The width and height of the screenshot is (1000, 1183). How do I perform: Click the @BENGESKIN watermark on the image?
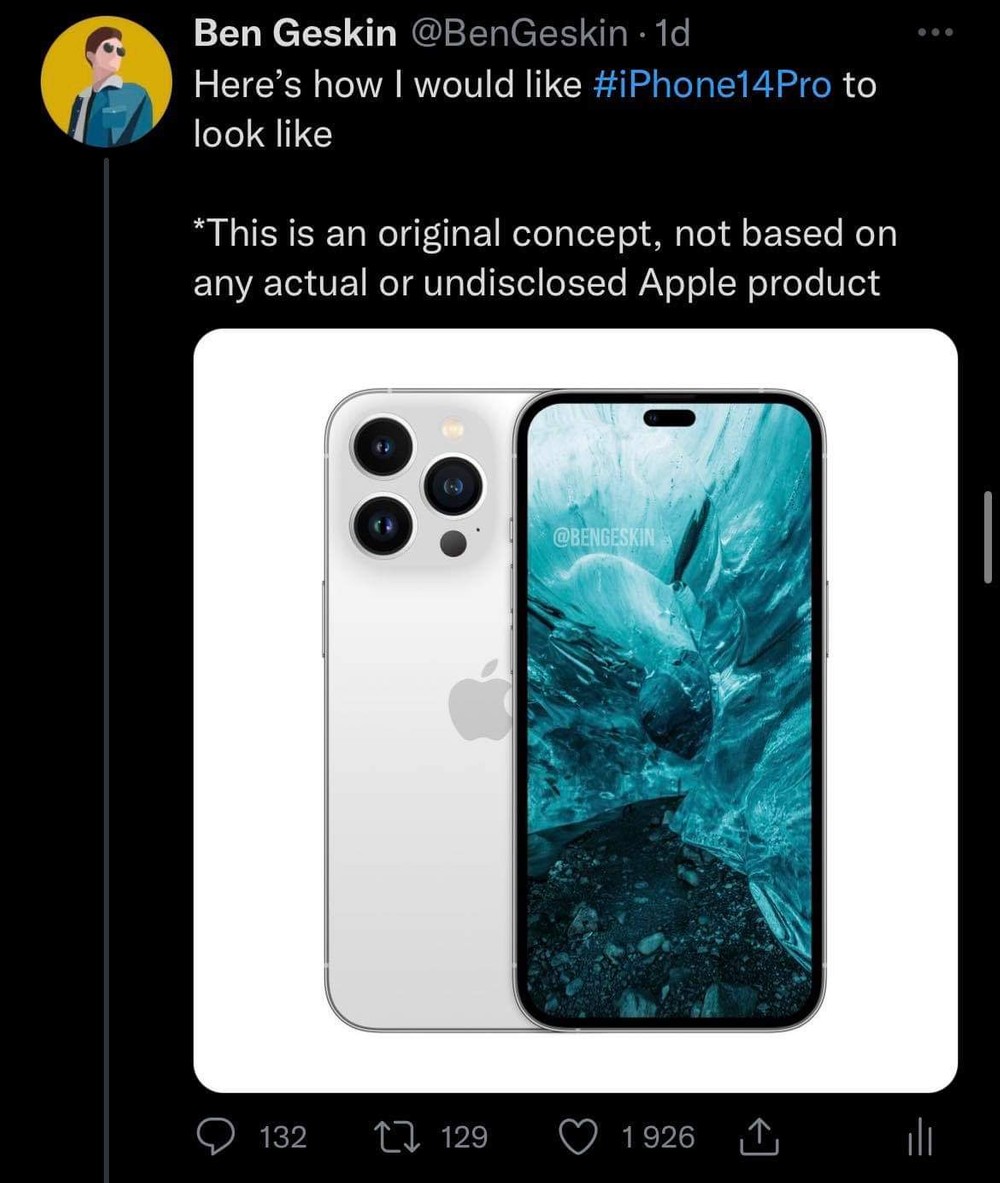pyautogui.click(x=604, y=537)
